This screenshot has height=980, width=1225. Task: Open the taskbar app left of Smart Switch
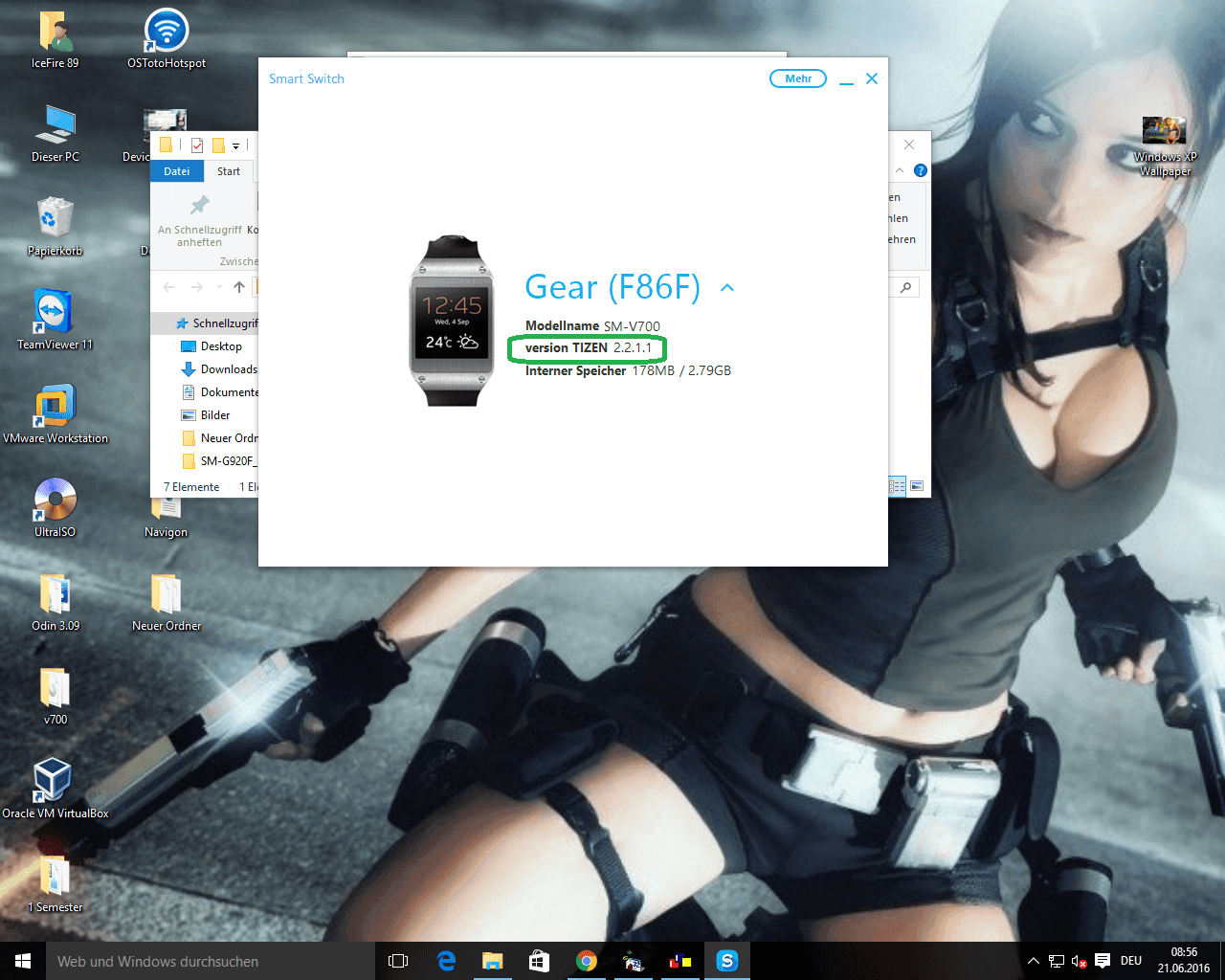point(680,961)
